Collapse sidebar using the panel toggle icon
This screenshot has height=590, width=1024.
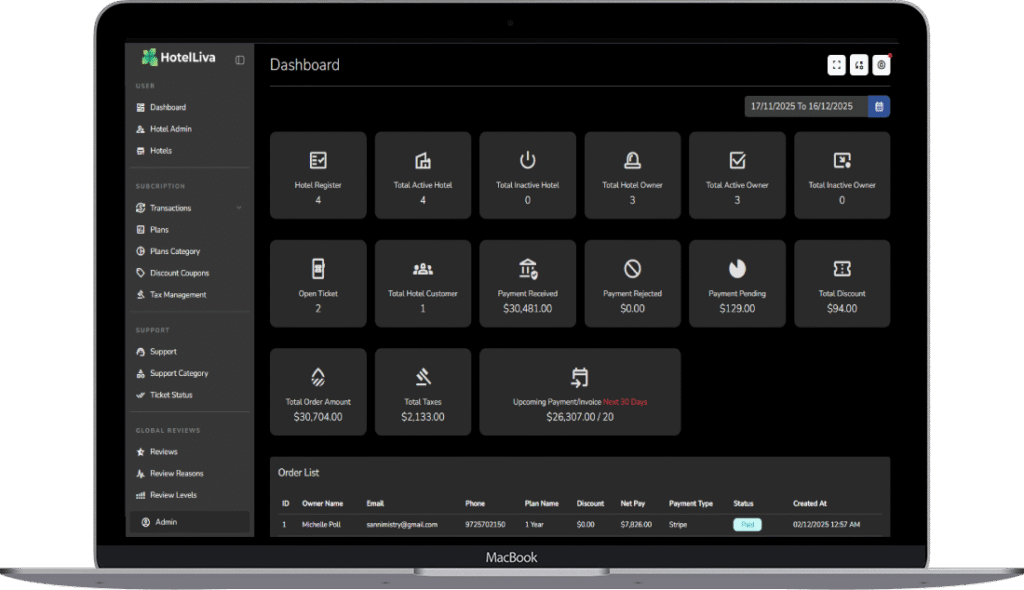(x=240, y=60)
